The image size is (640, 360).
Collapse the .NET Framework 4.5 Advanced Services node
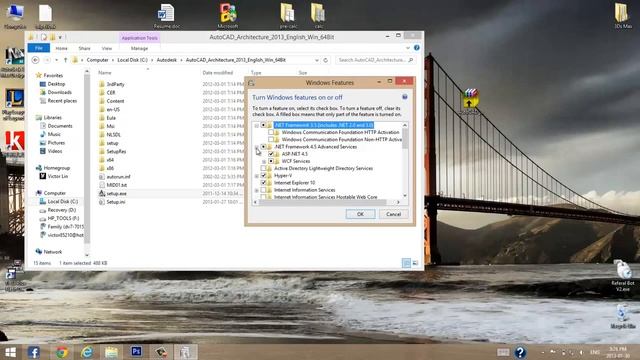click(x=256, y=147)
